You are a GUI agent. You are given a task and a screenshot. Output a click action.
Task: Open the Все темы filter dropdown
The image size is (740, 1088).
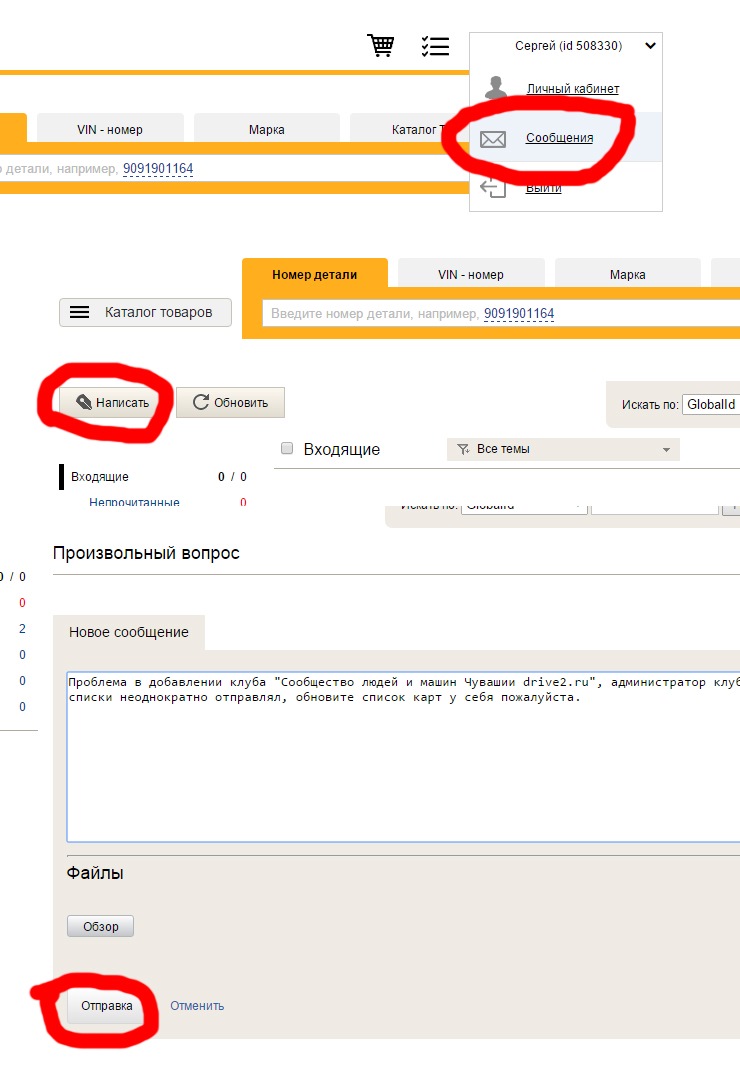coord(563,449)
